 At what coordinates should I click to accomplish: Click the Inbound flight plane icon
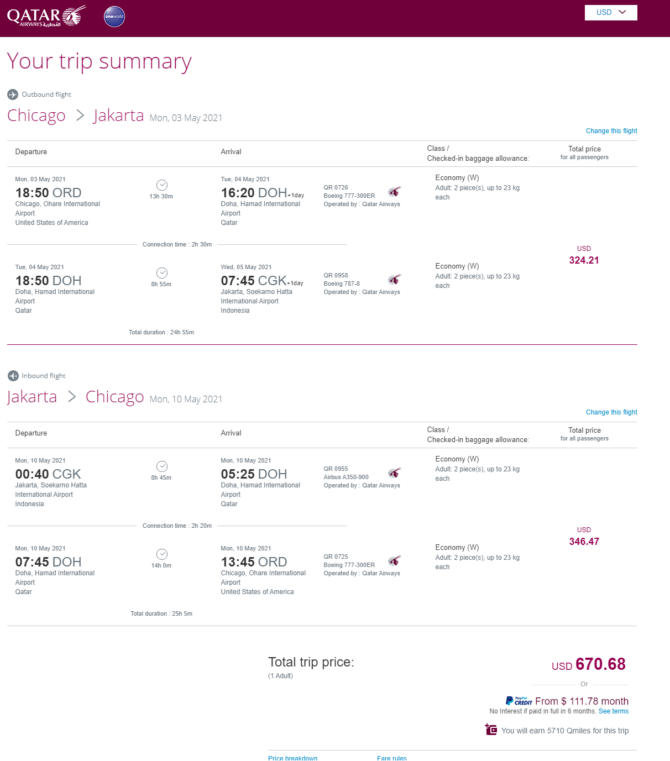click(13, 376)
